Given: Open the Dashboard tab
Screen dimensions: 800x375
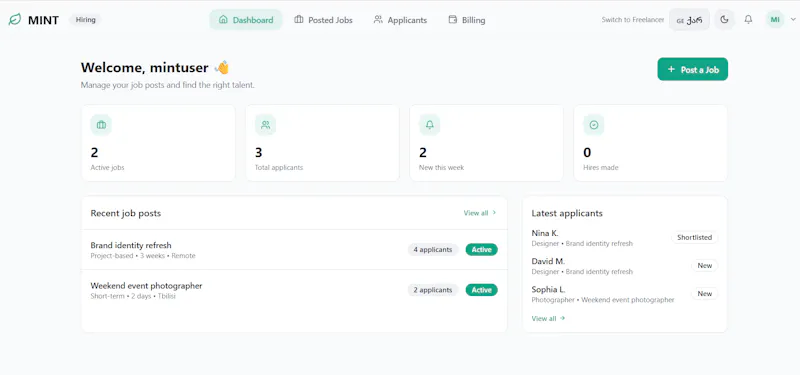Looking at the screenshot, I should pos(246,20).
